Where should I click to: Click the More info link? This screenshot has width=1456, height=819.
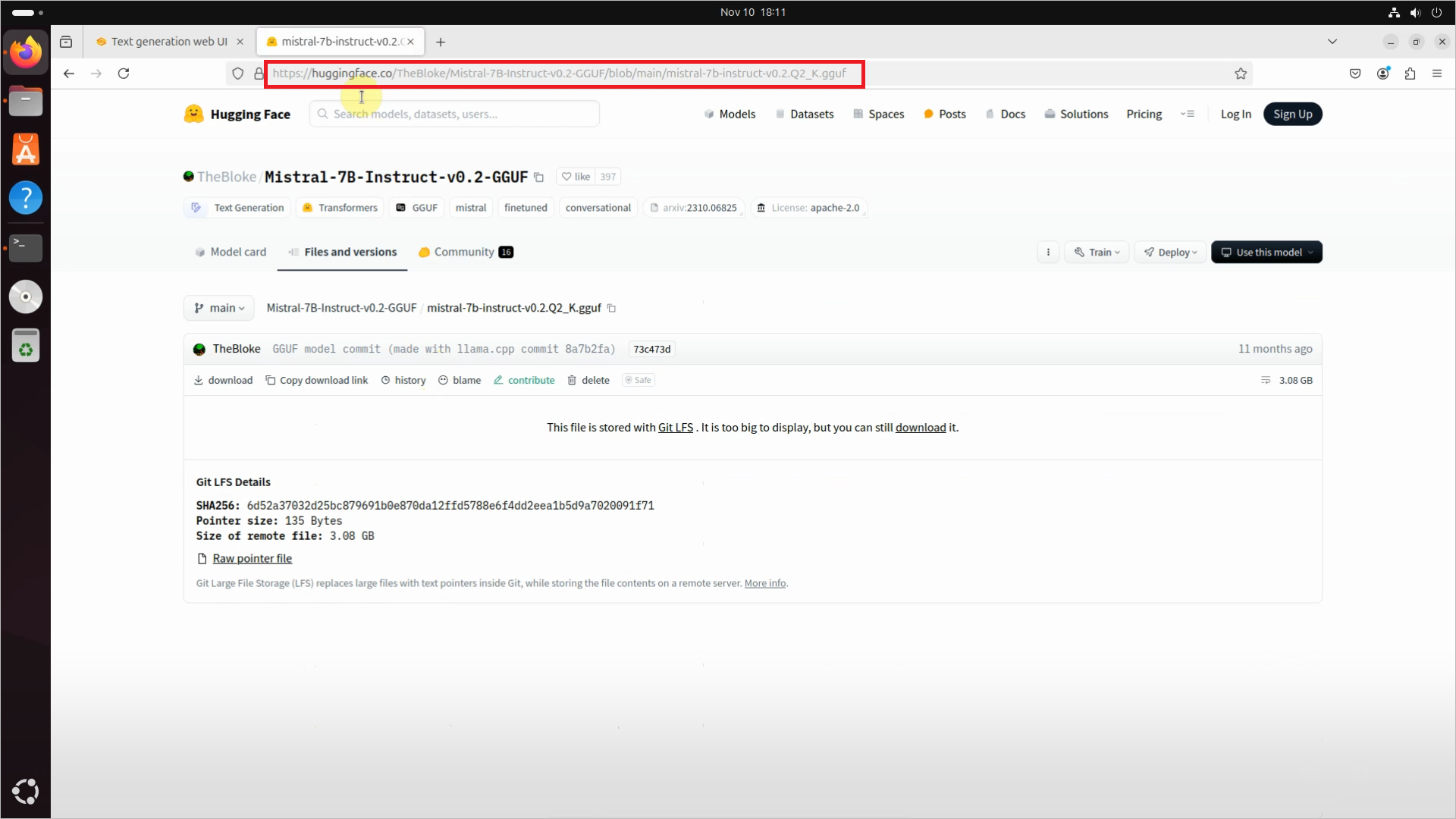pyautogui.click(x=765, y=583)
